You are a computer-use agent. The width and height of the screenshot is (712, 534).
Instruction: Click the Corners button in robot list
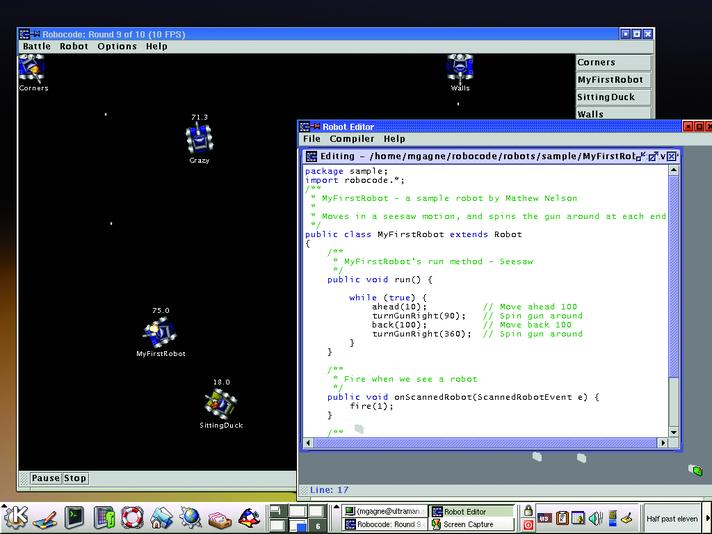click(612, 62)
